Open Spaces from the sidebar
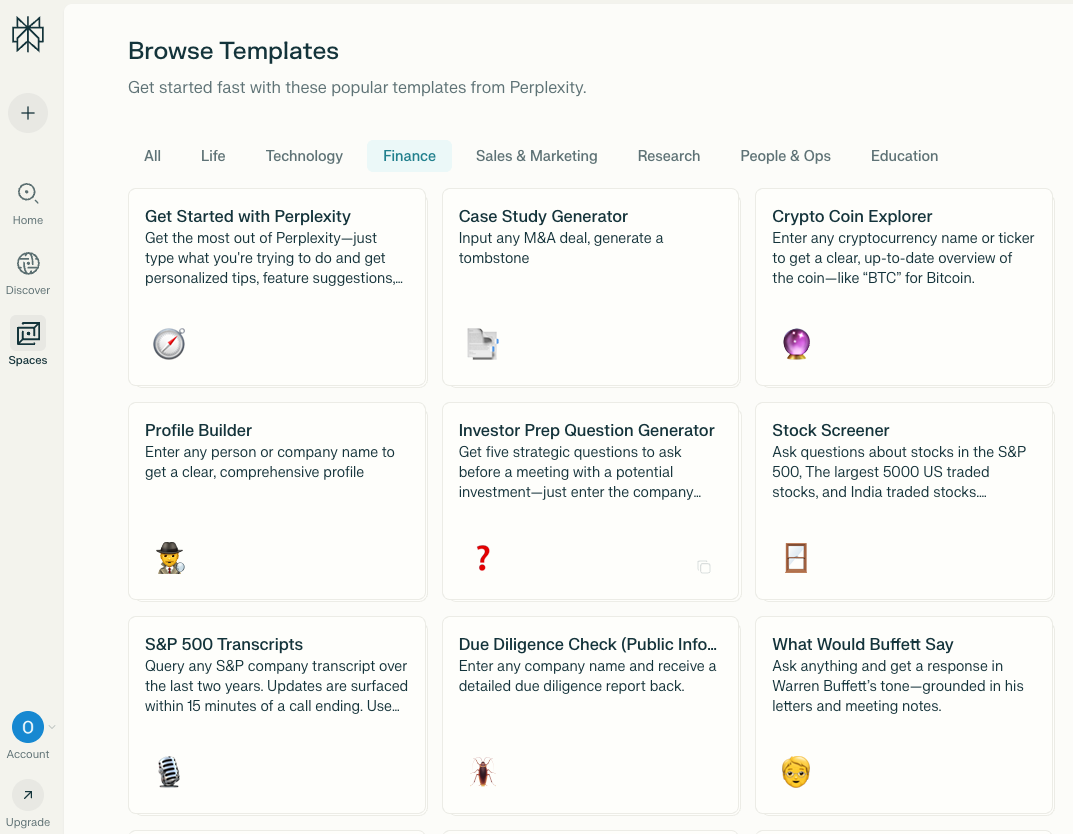The width and height of the screenshot is (1073, 834). (28, 341)
